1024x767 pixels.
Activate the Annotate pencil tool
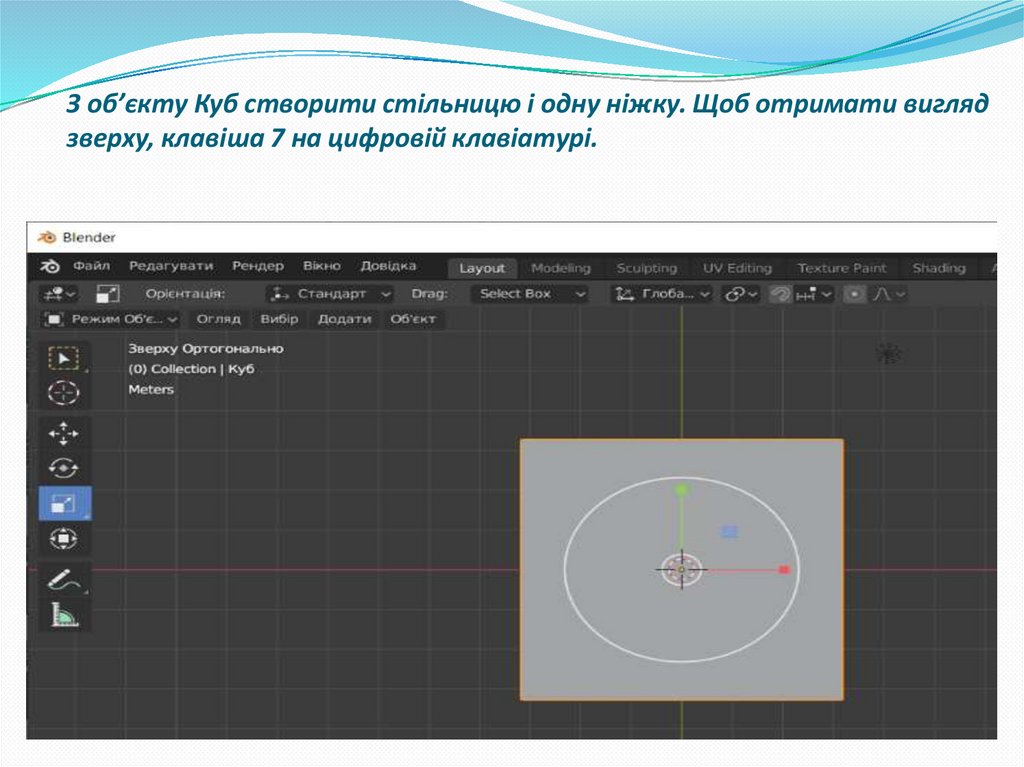64,579
